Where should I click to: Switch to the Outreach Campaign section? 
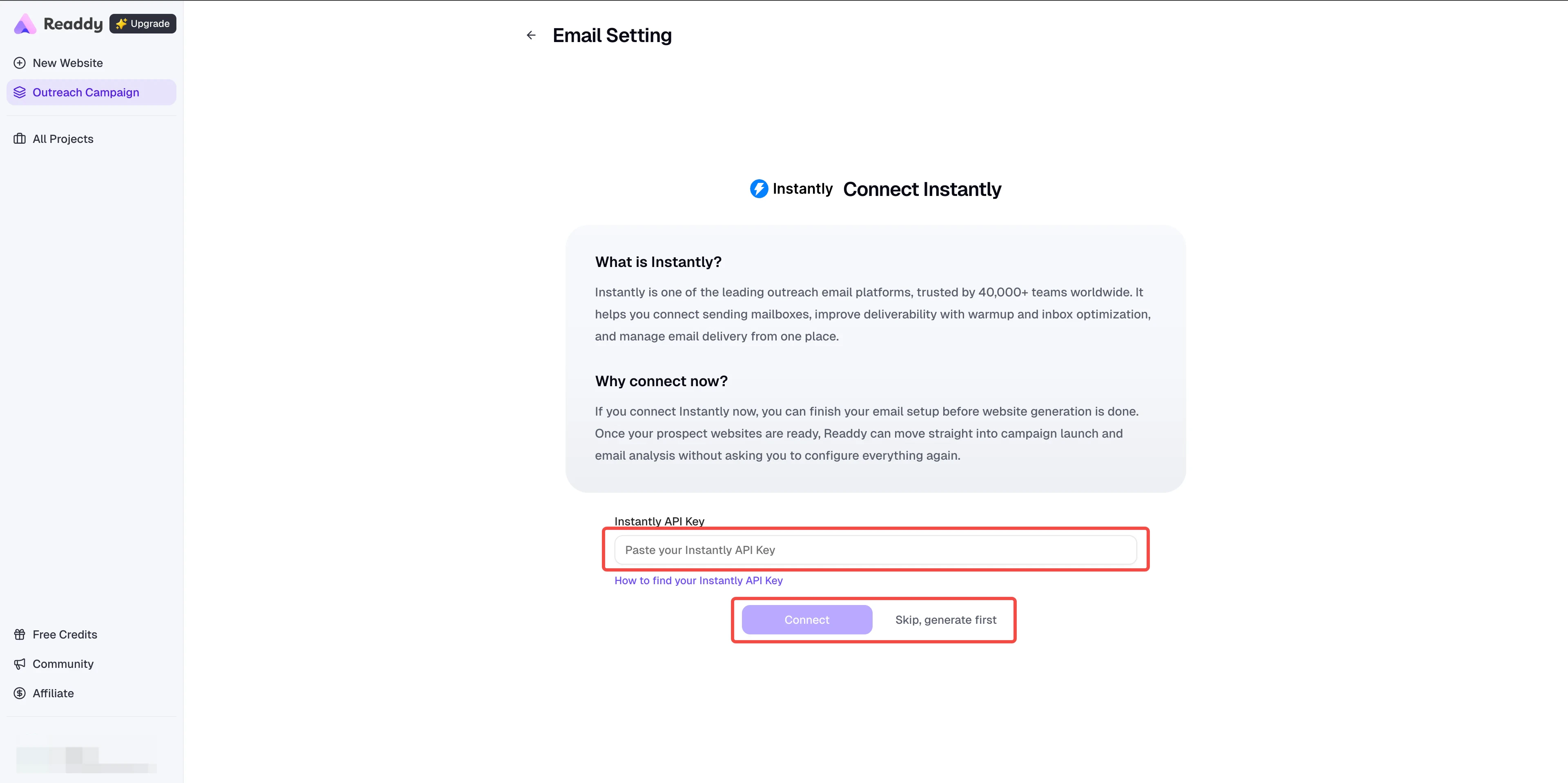[x=85, y=92]
